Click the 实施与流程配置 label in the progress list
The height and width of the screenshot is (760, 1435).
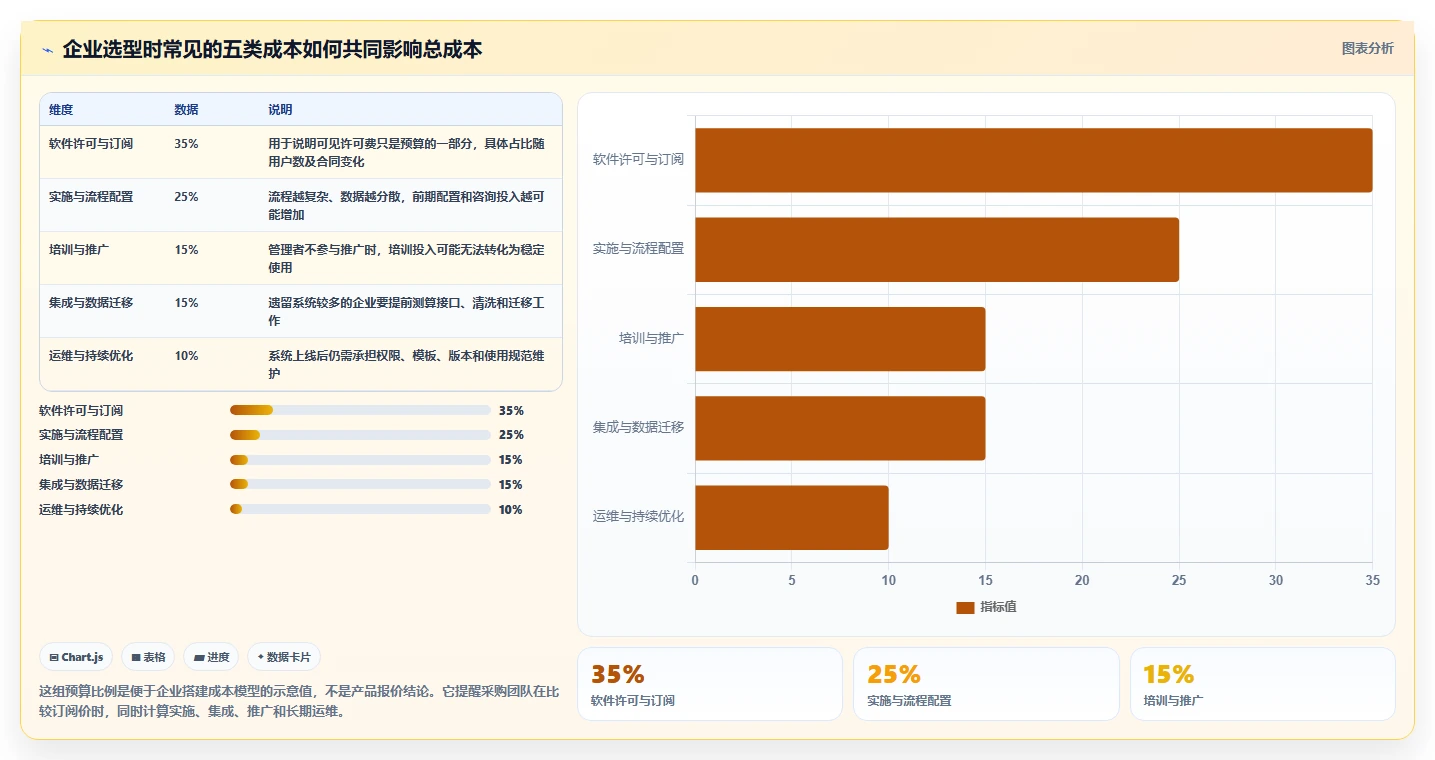(x=81, y=435)
